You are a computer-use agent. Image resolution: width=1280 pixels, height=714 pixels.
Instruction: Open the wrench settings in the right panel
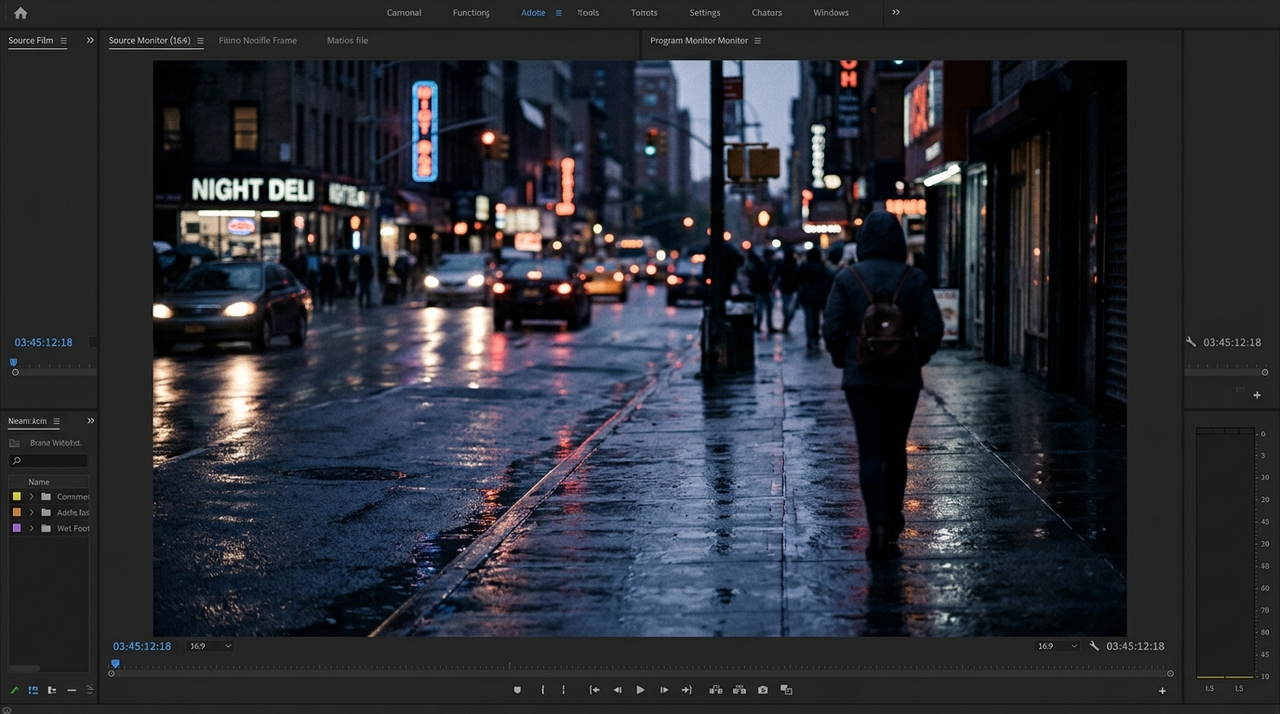coord(1191,342)
